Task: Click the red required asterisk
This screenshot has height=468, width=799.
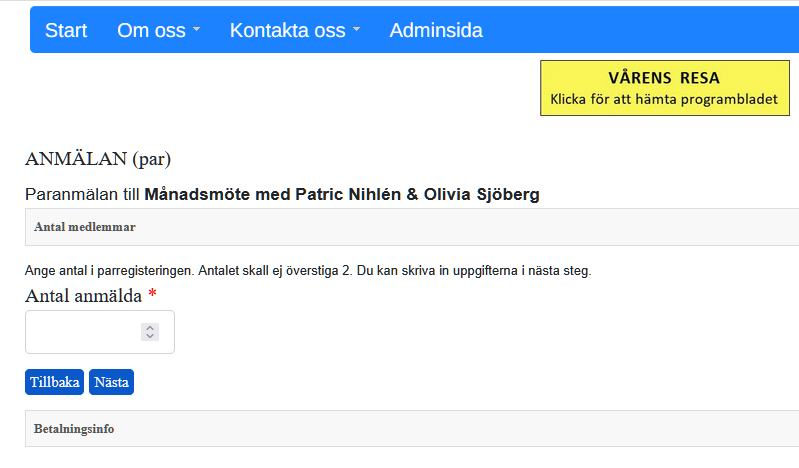Action: tap(152, 295)
